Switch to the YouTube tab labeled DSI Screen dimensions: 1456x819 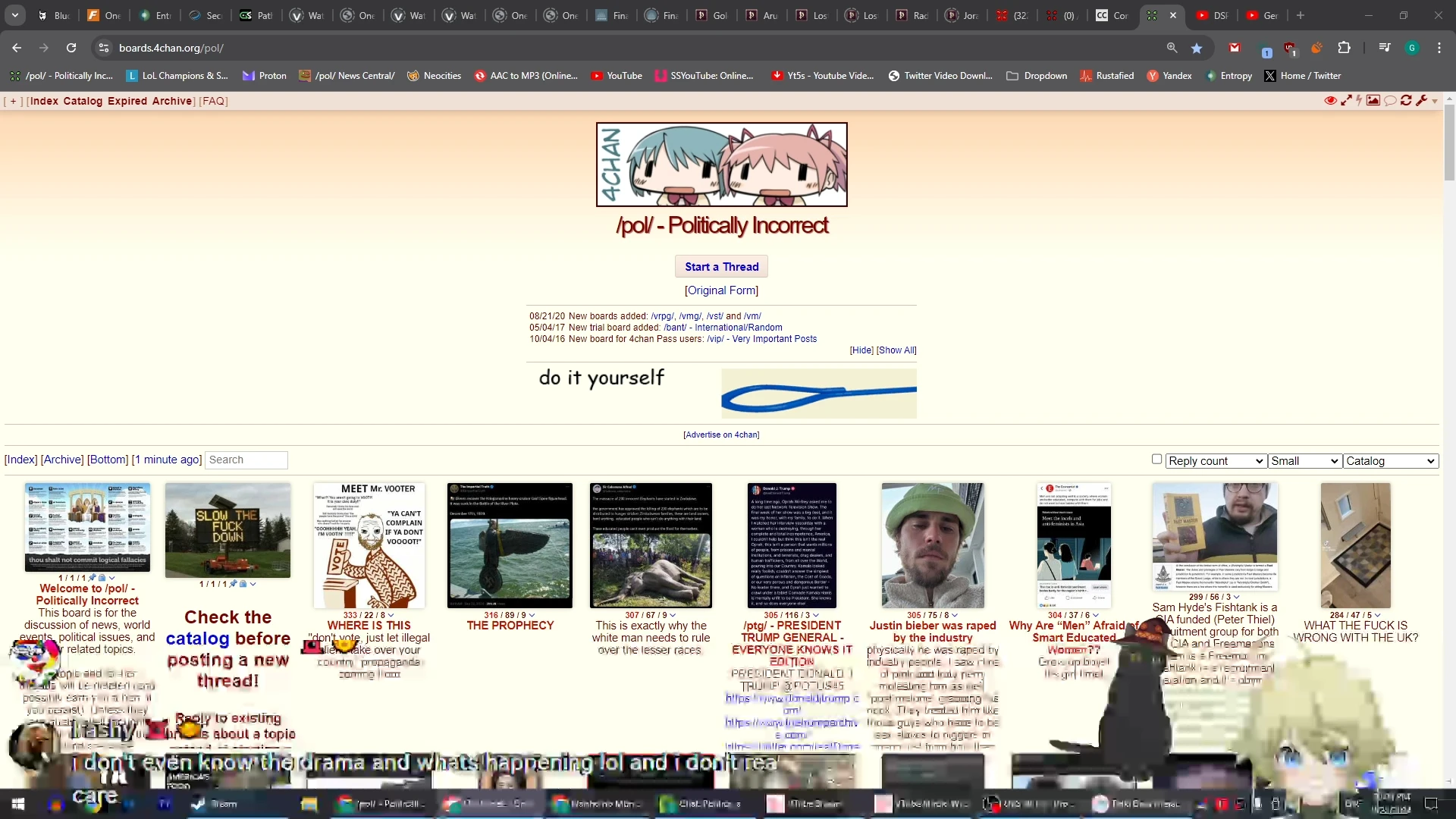(1212, 15)
